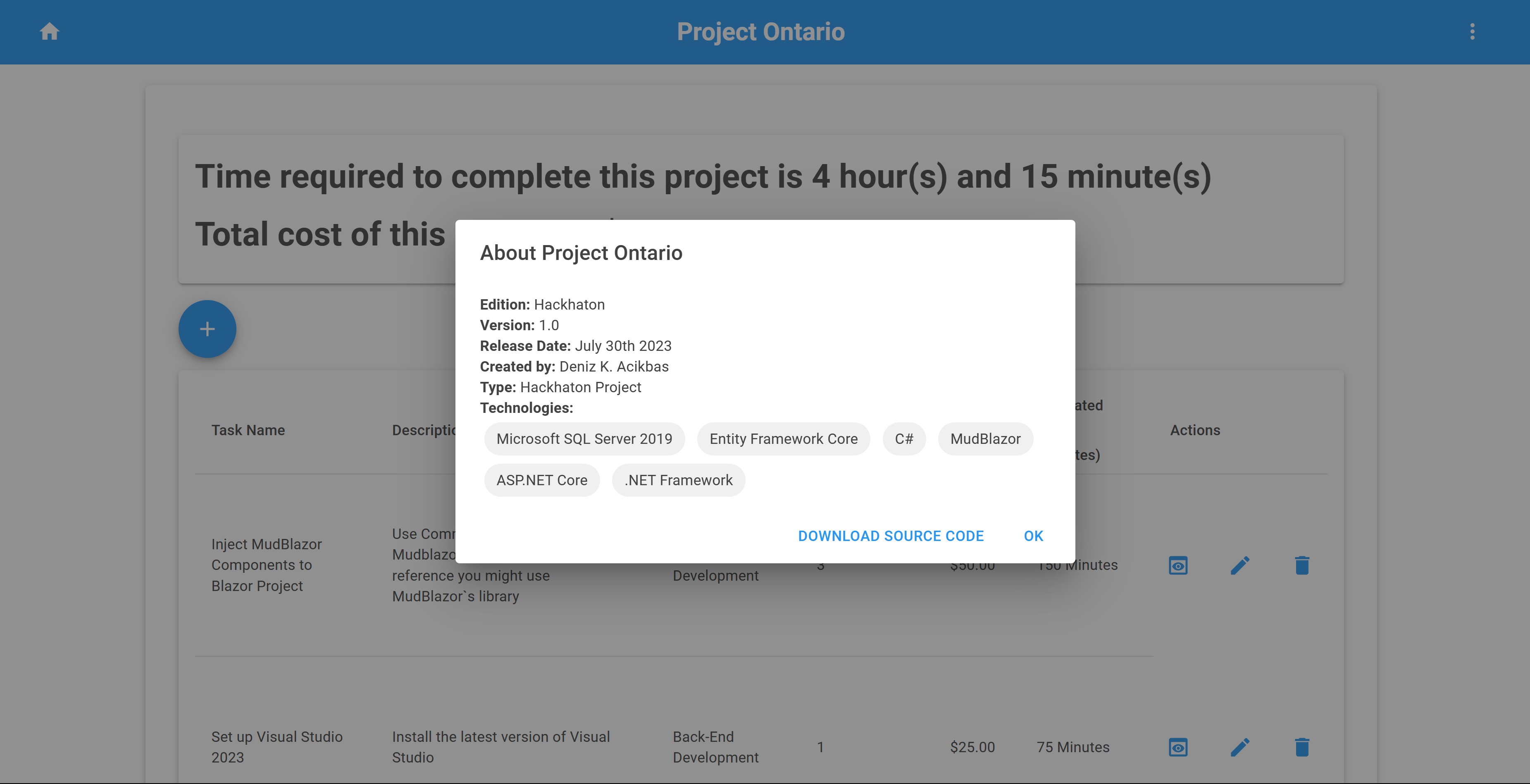Screen dimensions: 1530x784
Task: Select the Entity Framework Core chip
Action: click(x=783, y=439)
